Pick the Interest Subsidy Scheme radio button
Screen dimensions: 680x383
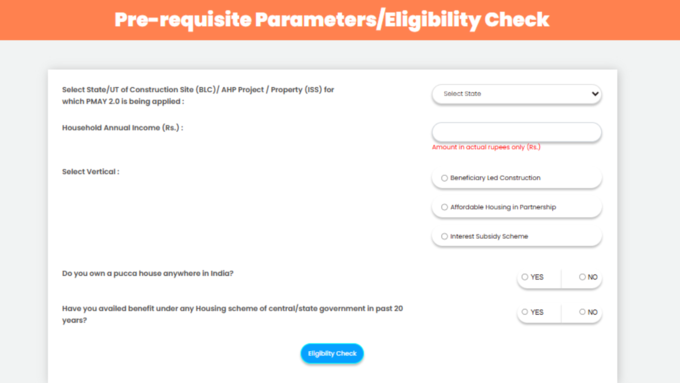pyautogui.click(x=444, y=236)
